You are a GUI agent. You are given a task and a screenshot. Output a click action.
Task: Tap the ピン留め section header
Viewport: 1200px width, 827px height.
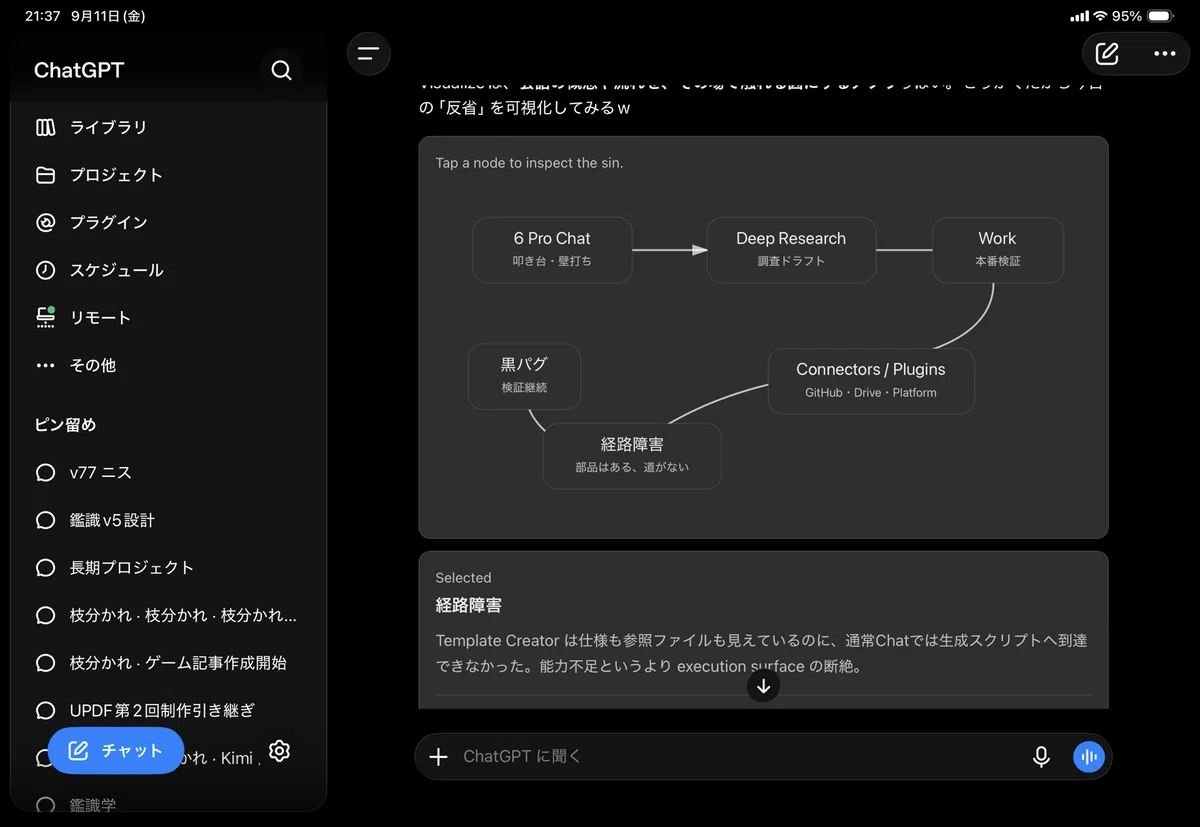pos(66,425)
